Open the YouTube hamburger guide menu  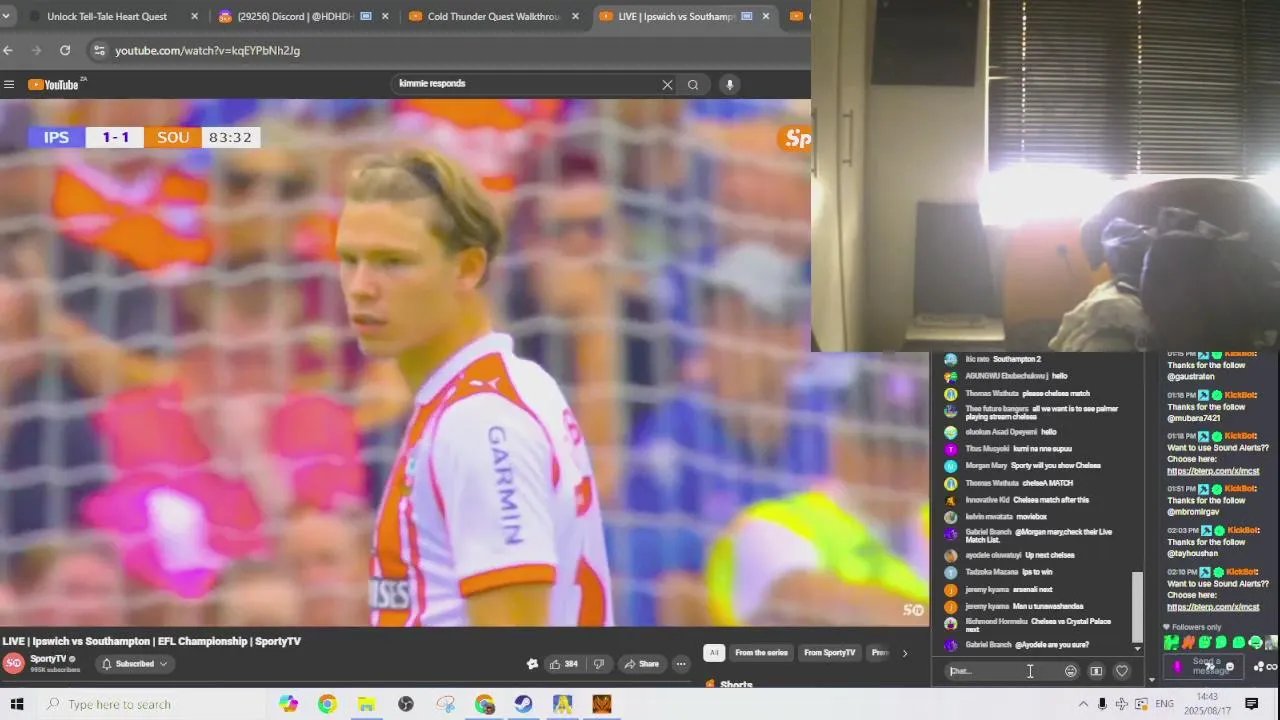tap(9, 85)
